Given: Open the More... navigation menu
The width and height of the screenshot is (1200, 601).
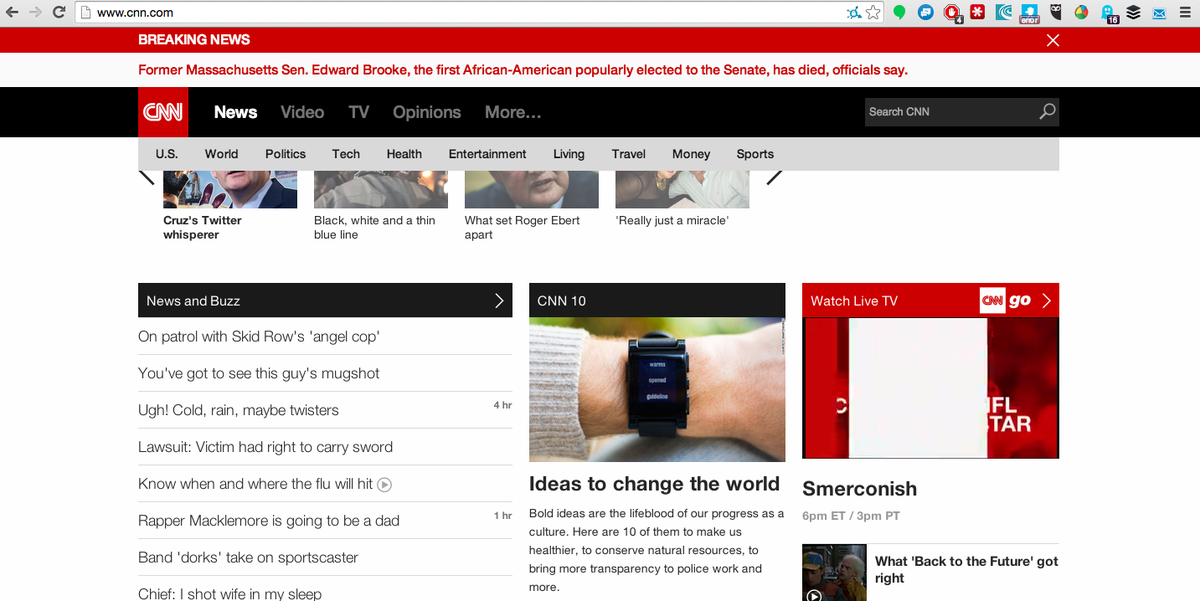Looking at the screenshot, I should coord(513,112).
